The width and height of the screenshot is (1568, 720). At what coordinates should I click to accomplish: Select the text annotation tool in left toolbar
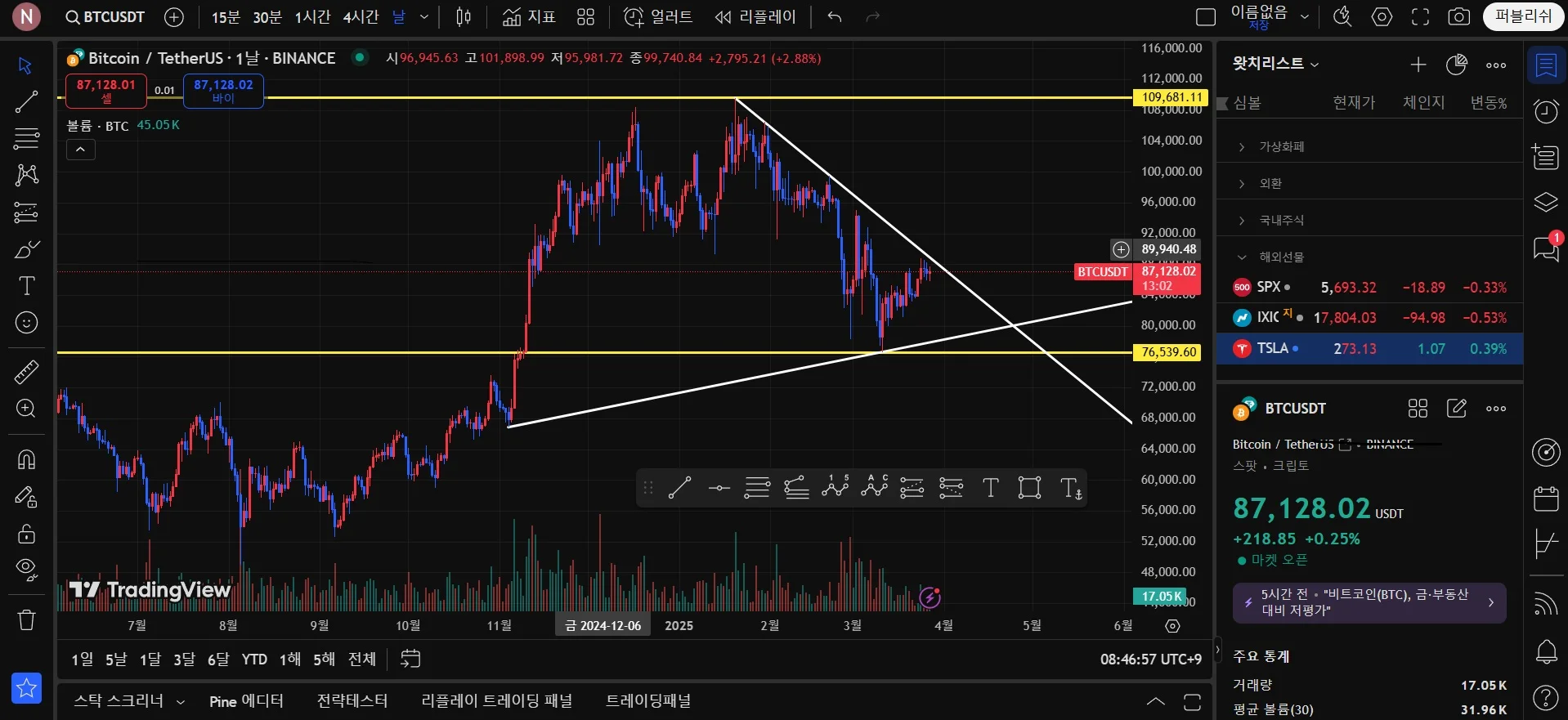click(26, 286)
